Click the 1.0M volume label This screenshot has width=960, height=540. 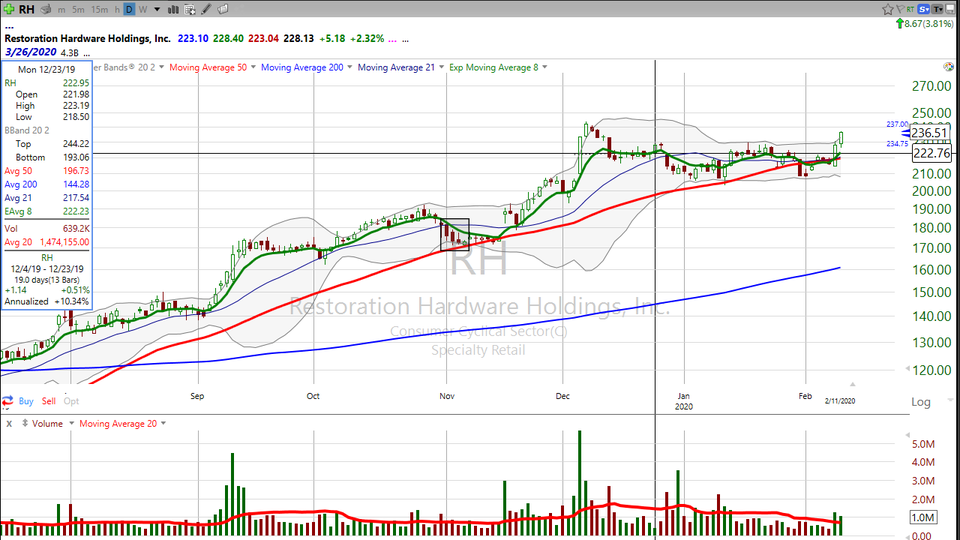click(922, 518)
